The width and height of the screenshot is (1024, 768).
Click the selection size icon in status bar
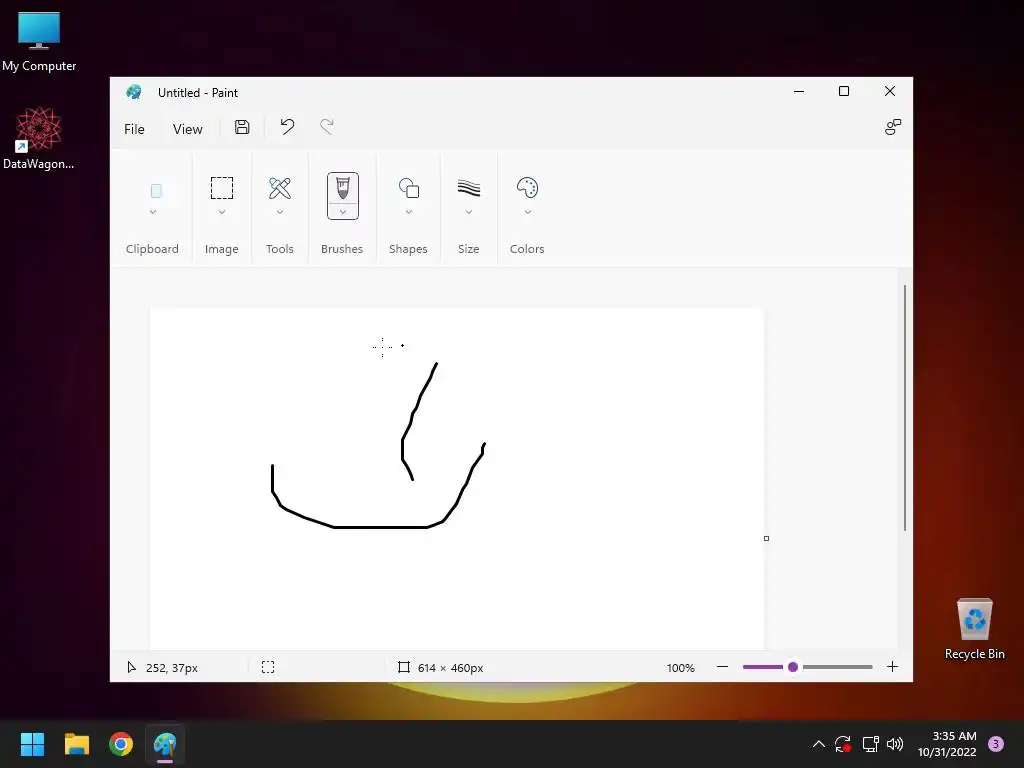(x=268, y=667)
